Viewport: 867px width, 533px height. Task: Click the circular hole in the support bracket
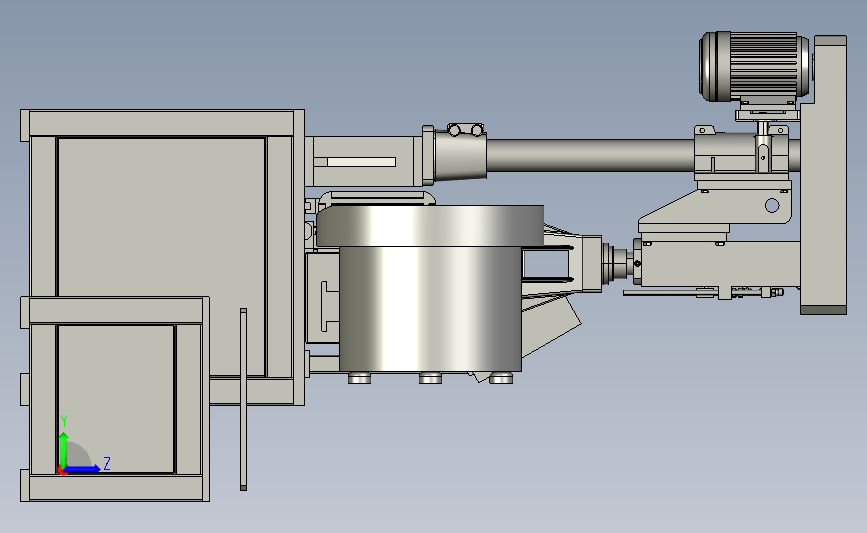[772, 206]
